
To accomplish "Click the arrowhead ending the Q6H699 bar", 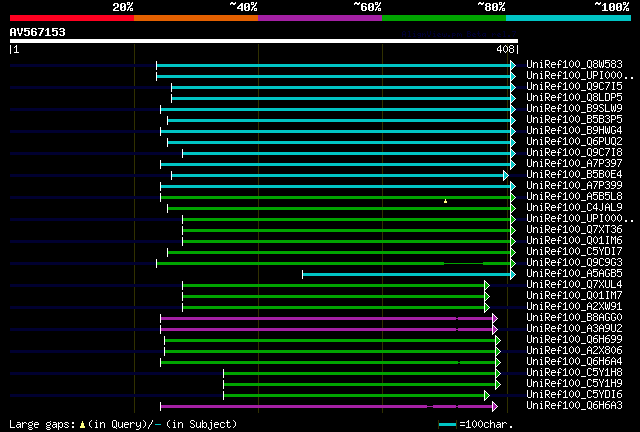I will tap(498, 341).
